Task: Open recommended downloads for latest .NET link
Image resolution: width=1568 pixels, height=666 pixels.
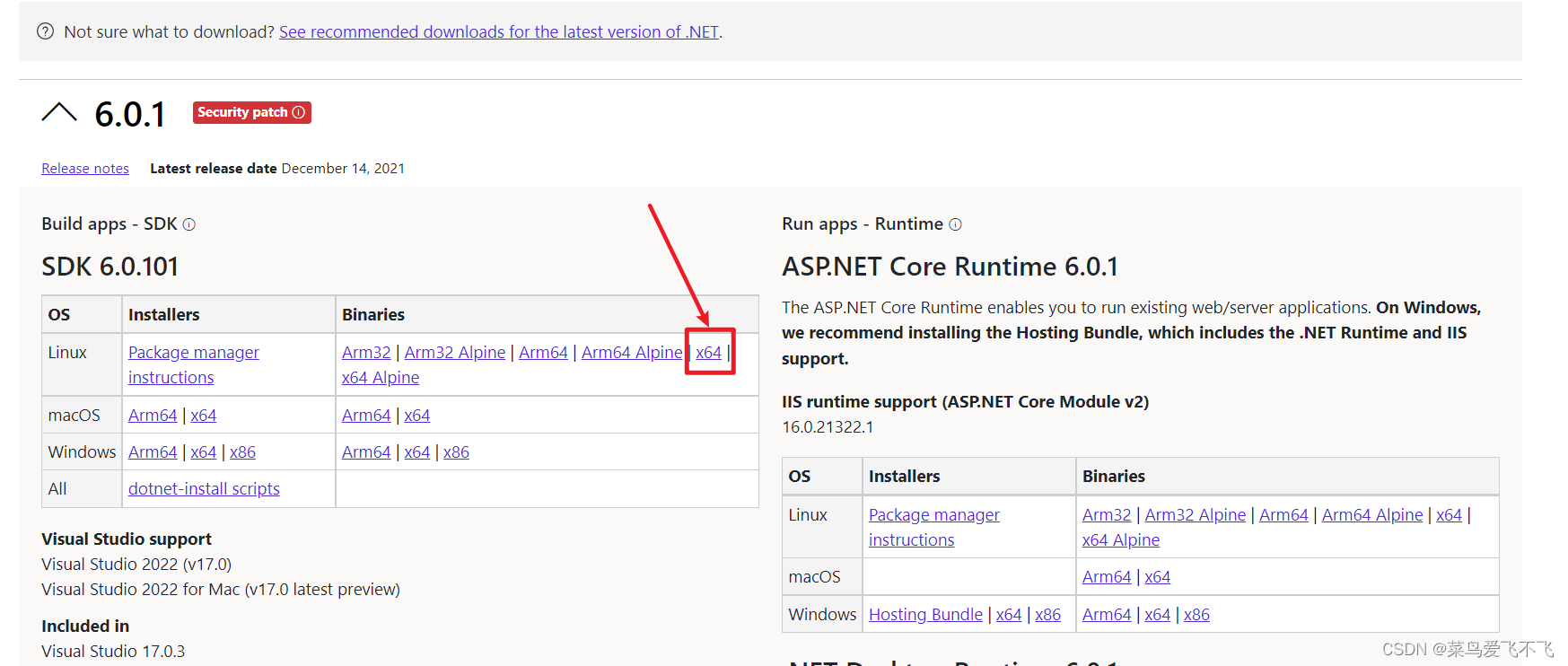Action: point(499,32)
